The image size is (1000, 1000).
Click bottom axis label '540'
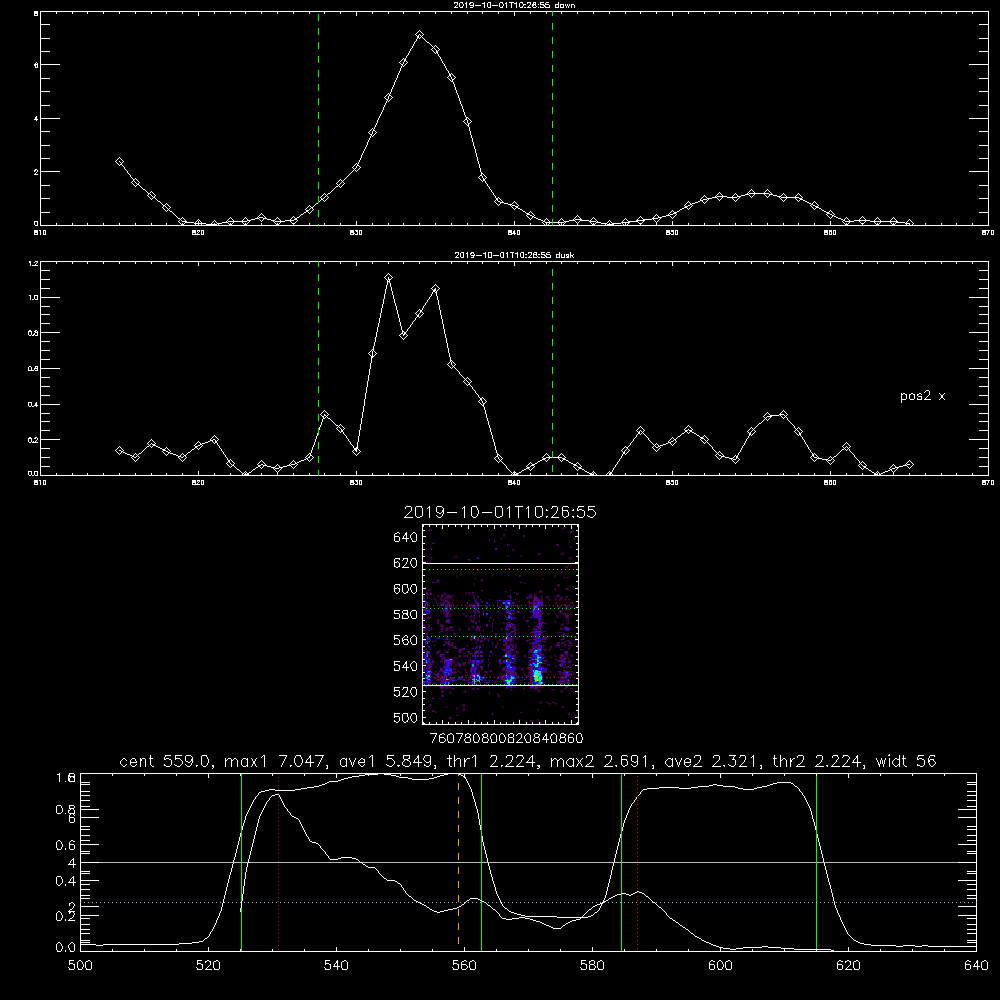click(x=336, y=966)
